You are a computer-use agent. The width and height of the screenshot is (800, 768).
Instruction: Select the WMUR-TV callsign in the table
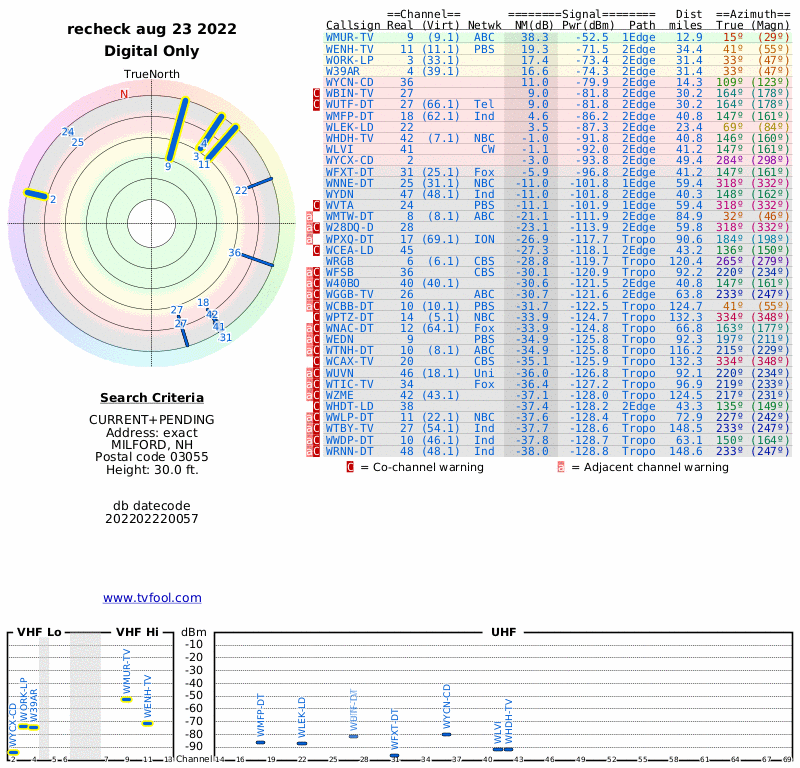(350, 37)
